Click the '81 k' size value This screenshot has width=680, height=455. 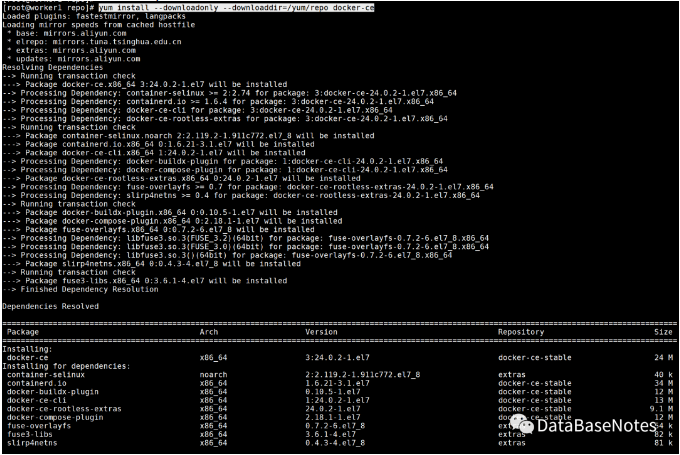pyautogui.click(x=664, y=443)
